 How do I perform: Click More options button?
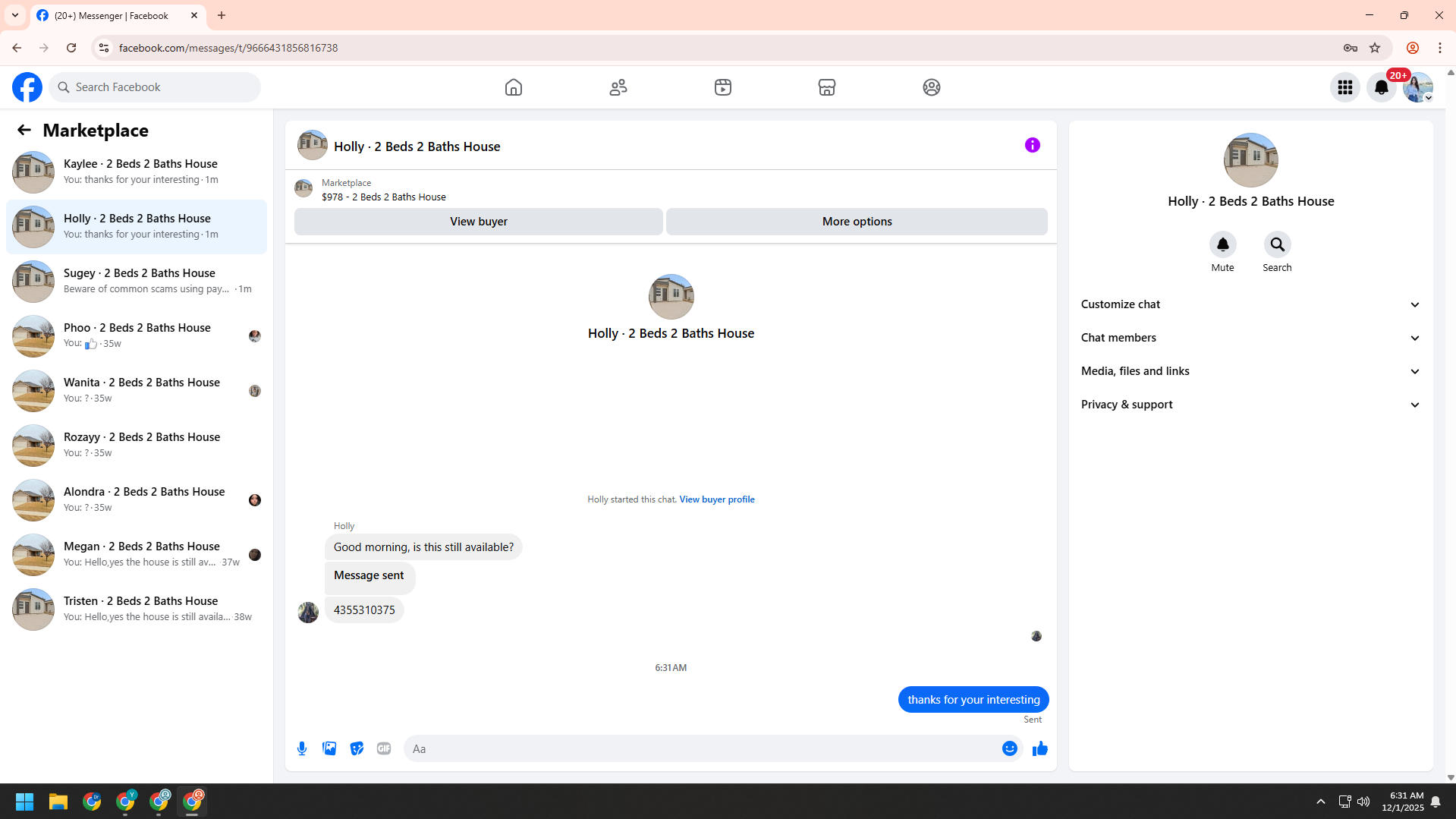857,222
